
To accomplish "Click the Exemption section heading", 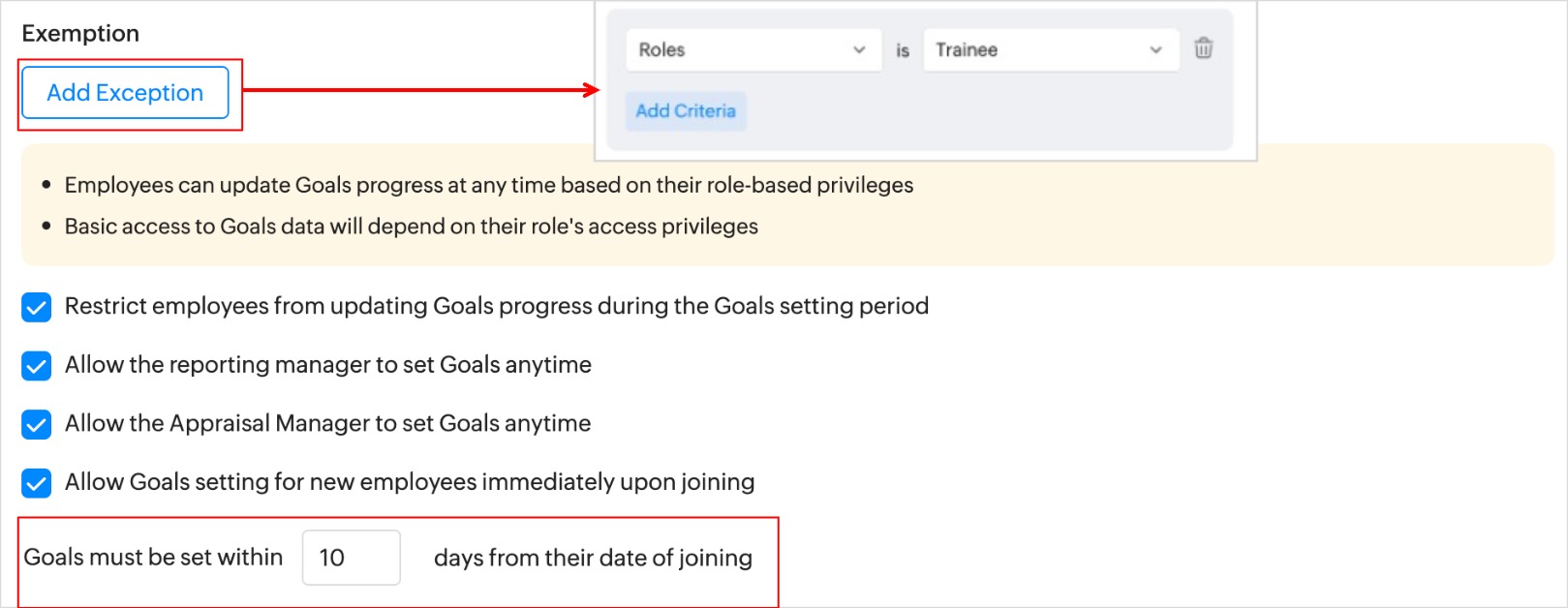I will pyautogui.click(x=80, y=34).
